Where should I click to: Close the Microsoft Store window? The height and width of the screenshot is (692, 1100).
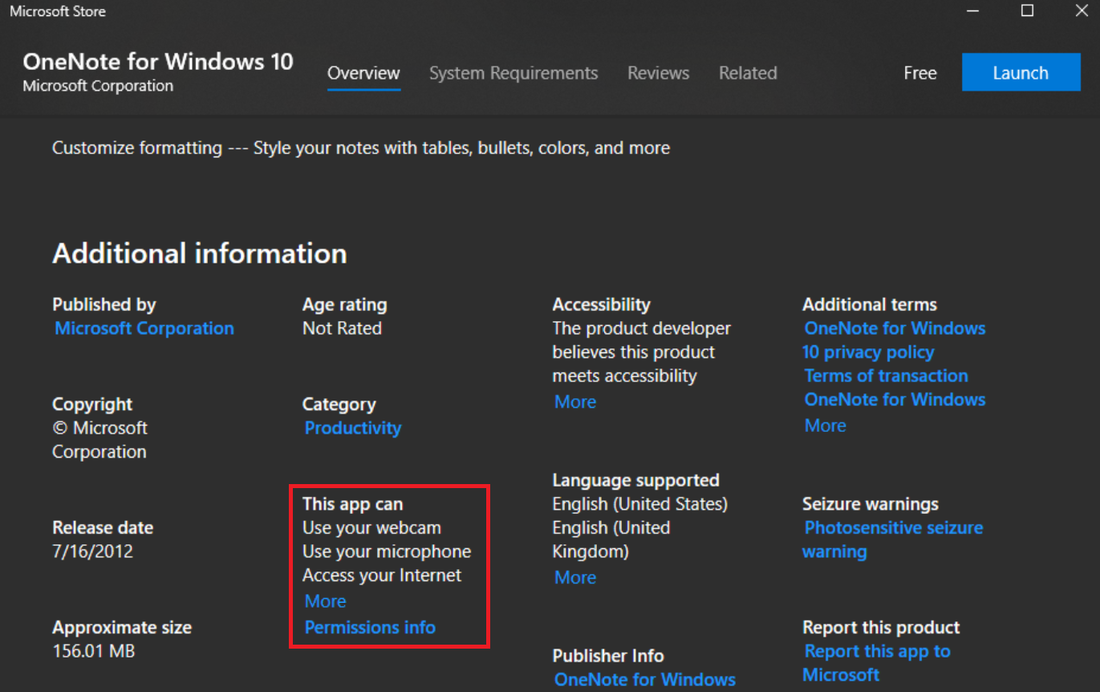click(1081, 11)
